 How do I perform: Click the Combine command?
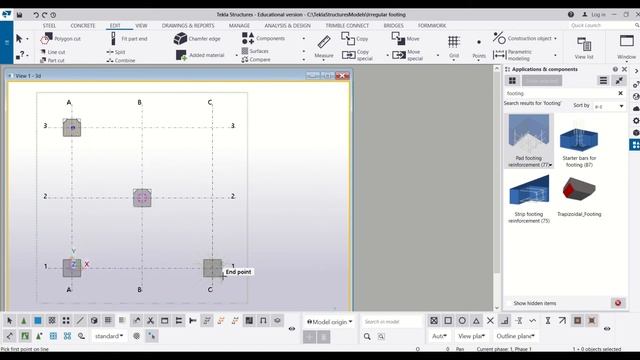click(121, 60)
